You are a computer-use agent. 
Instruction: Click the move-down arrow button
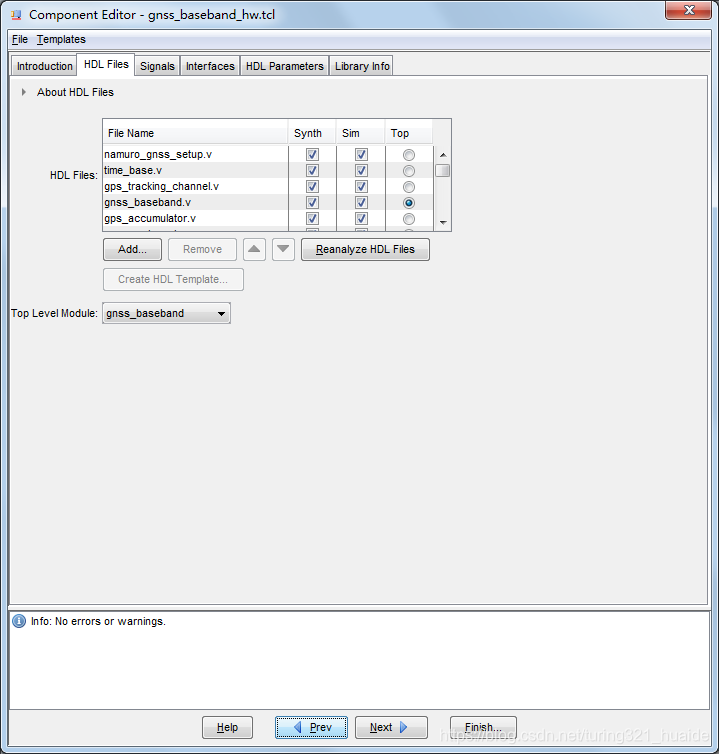coord(283,250)
